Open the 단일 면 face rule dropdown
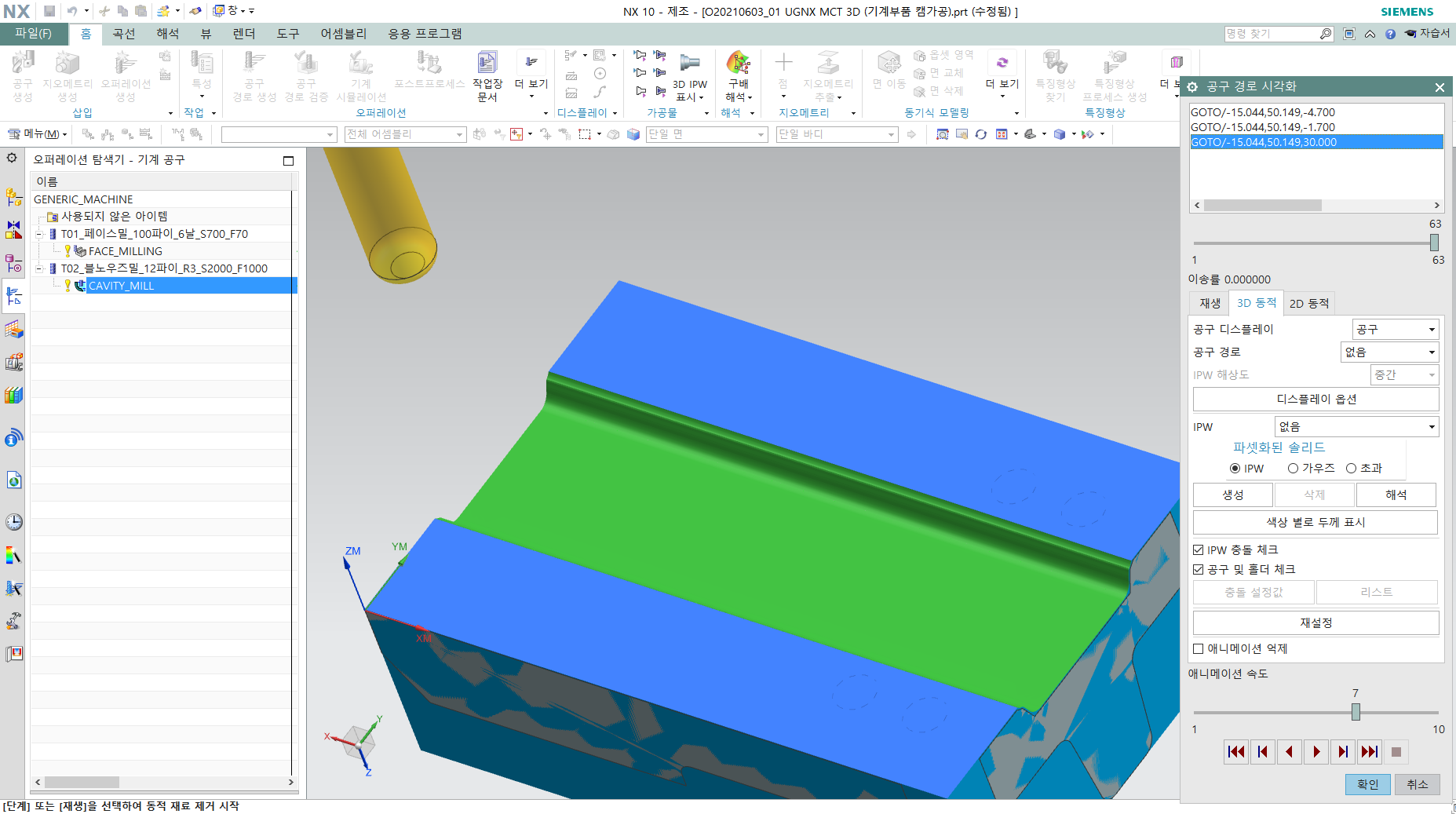Viewport: 1456px width, 814px height. (x=706, y=135)
